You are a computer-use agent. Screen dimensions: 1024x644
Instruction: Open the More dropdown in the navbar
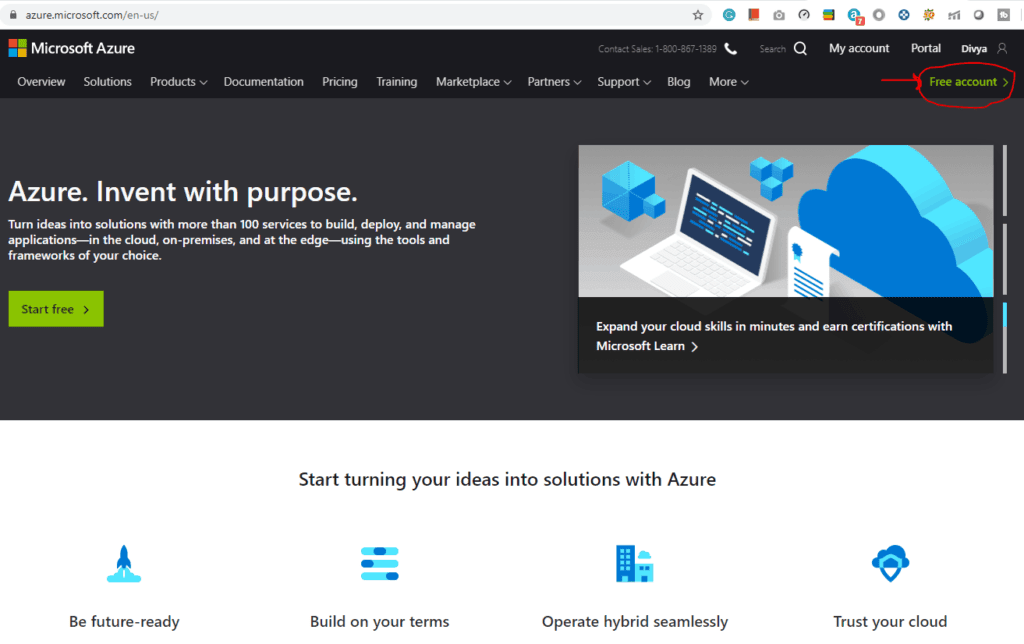pyautogui.click(x=728, y=82)
